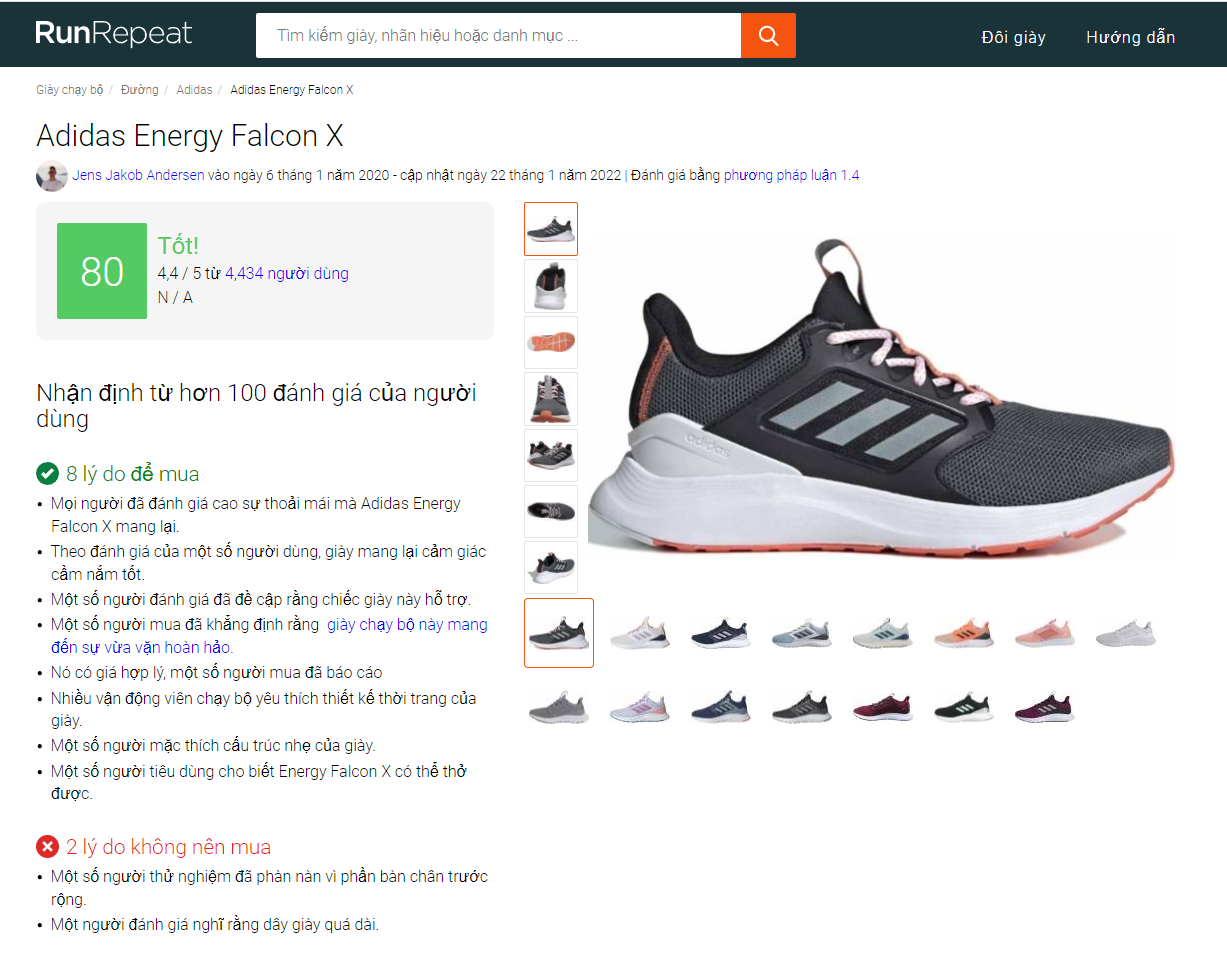Click bullet 'Một số người đánh giá đã đề cập'
The height and width of the screenshot is (956, 1227).
click(x=261, y=600)
